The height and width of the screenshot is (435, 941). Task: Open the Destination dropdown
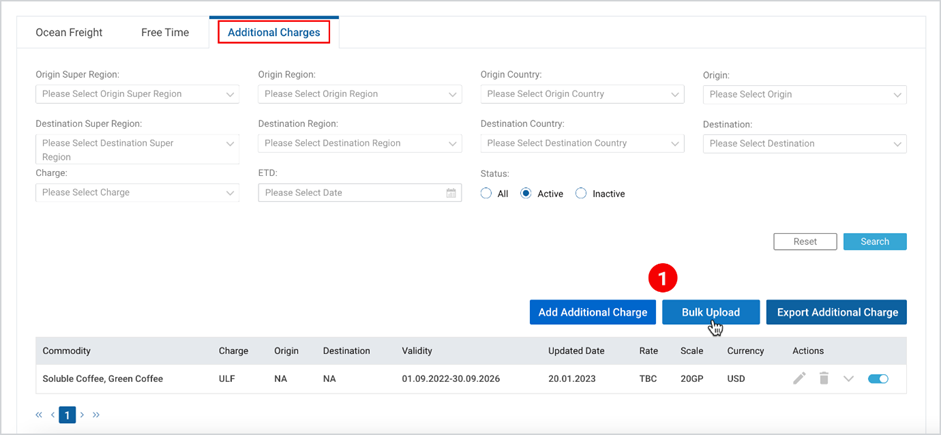[805, 144]
